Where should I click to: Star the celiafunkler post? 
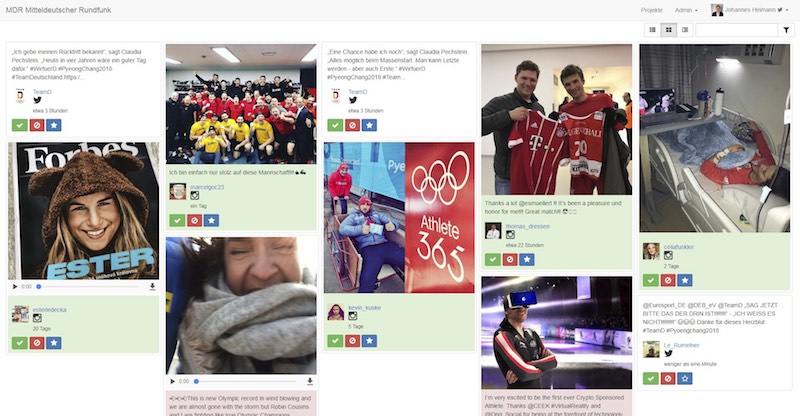click(685, 280)
